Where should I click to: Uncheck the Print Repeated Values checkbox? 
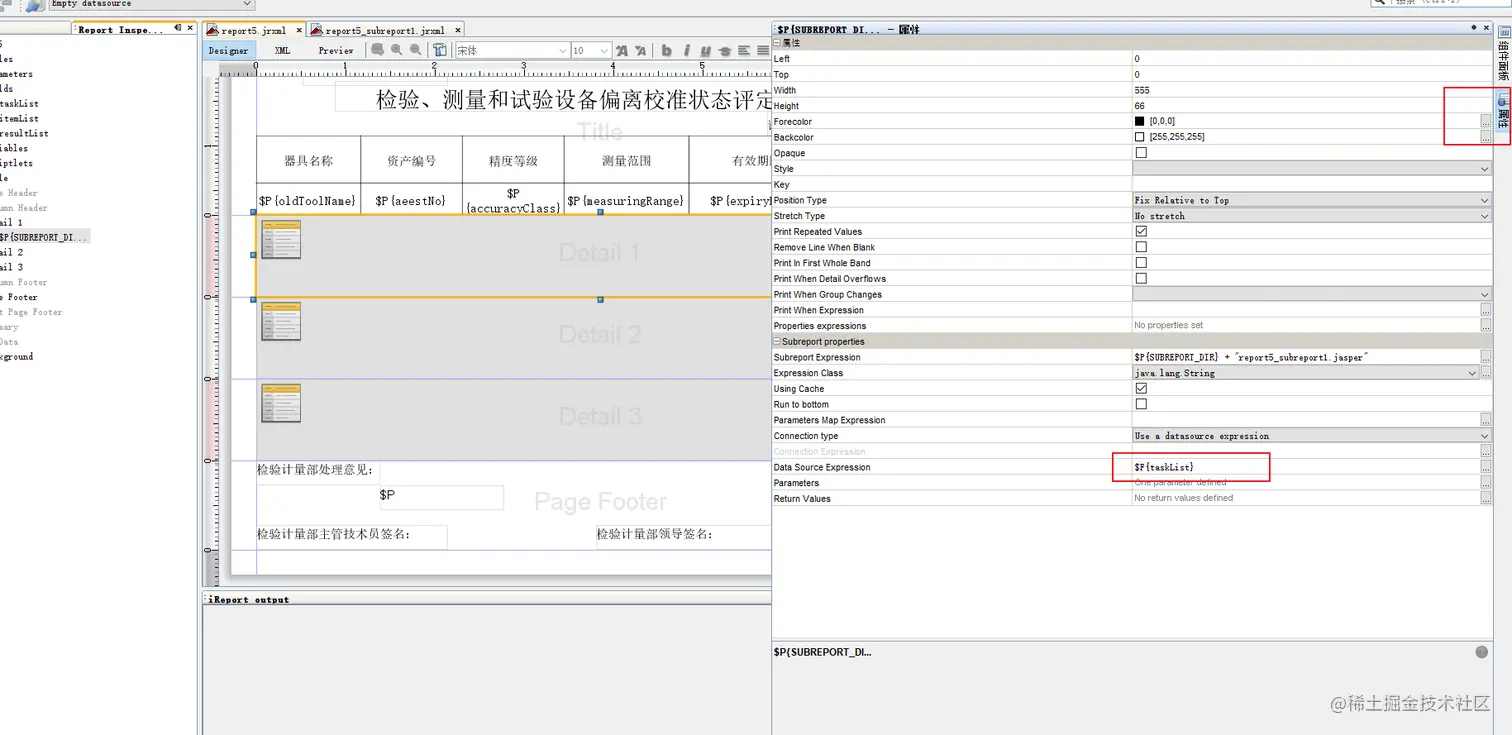pyautogui.click(x=1139, y=231)
